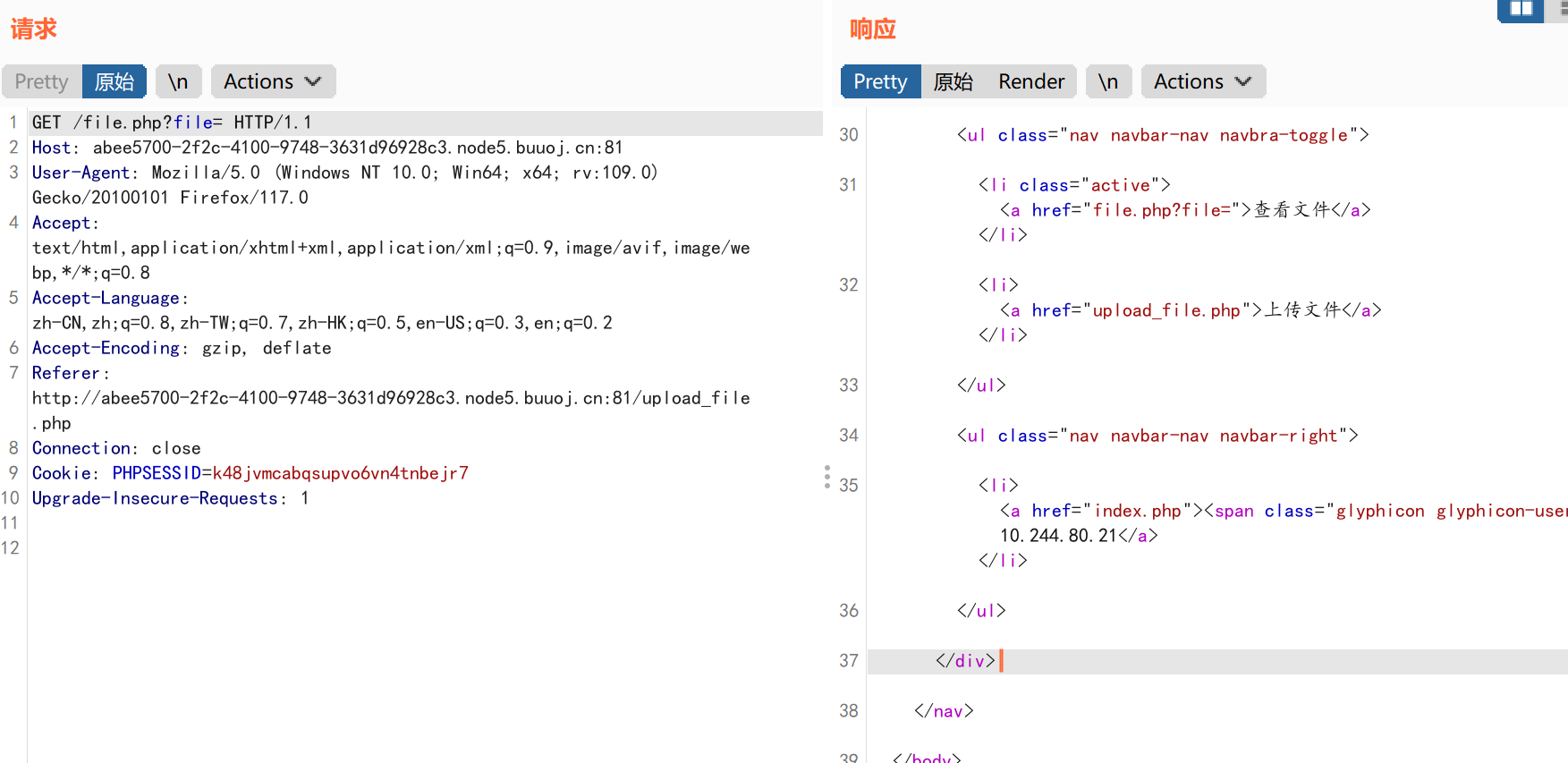Click the 10.244.80.21 IP address text
The height and width of the screenshot is (763, 1568).
pyautogui.click(x=1058, y=536)
